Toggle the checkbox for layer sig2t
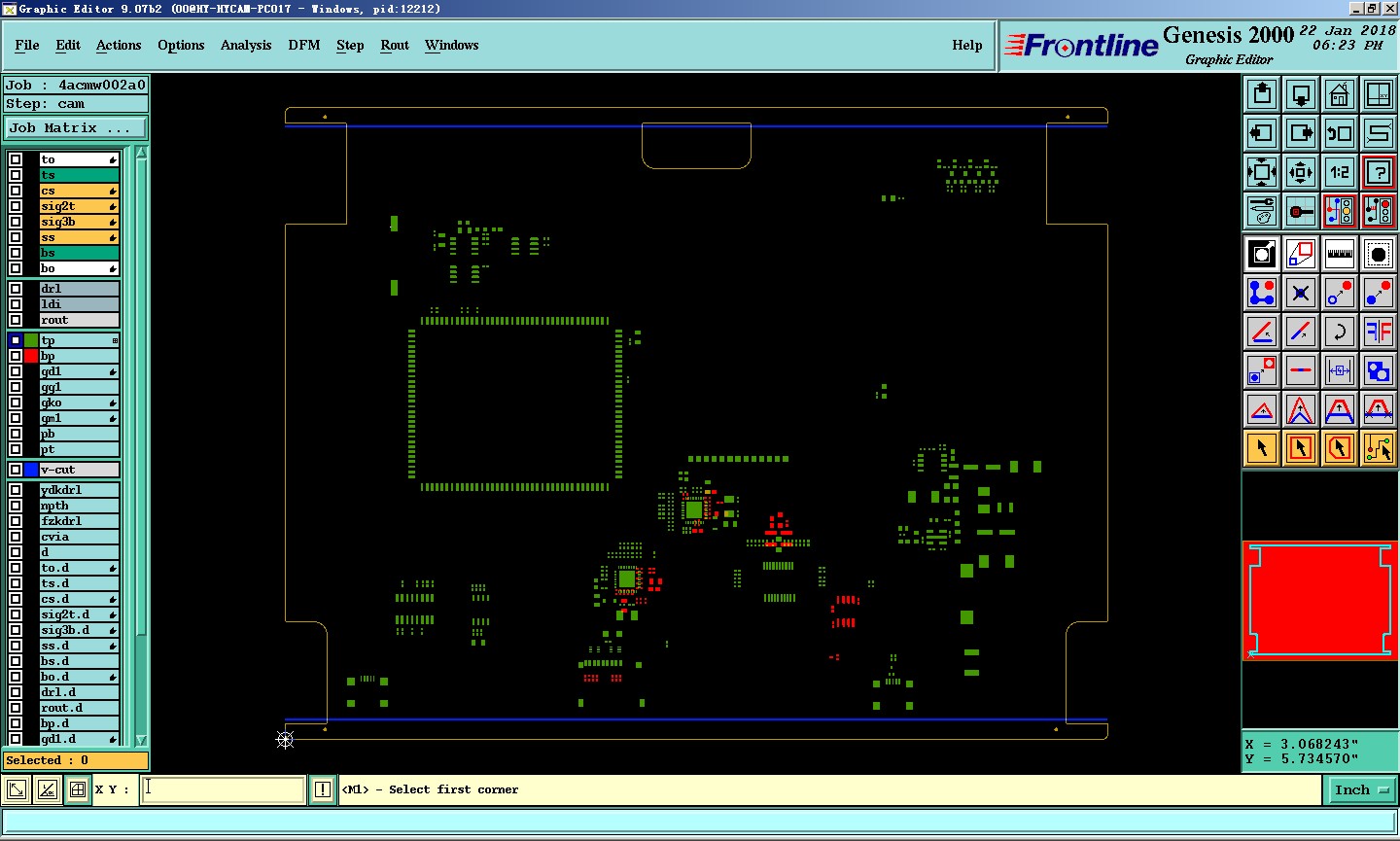The width and height of the screenshot is (1400, 841). (16, 206)
